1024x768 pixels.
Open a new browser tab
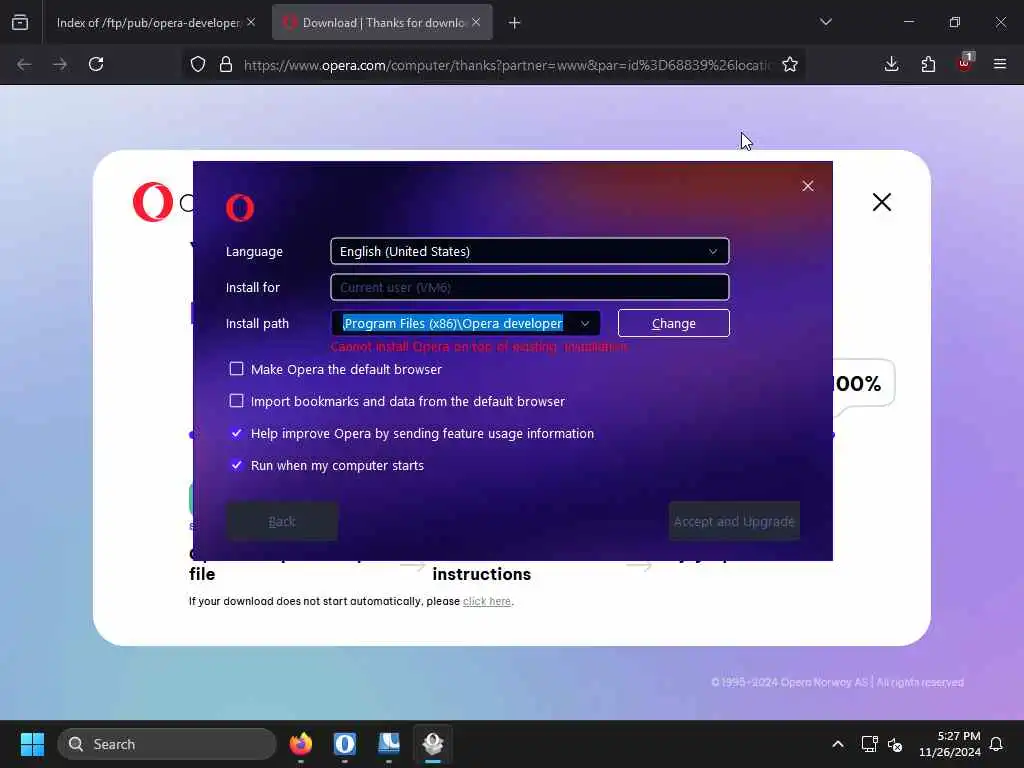[515, 23]
